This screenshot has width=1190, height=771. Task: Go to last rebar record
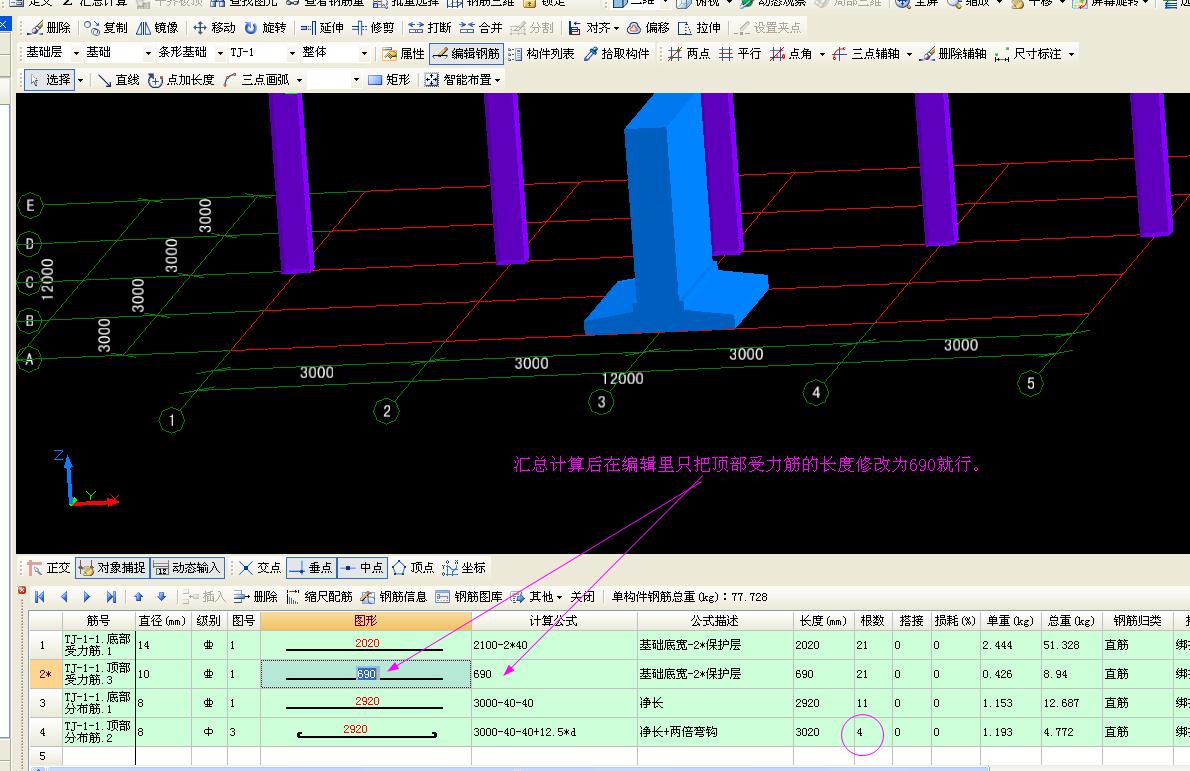111,597
